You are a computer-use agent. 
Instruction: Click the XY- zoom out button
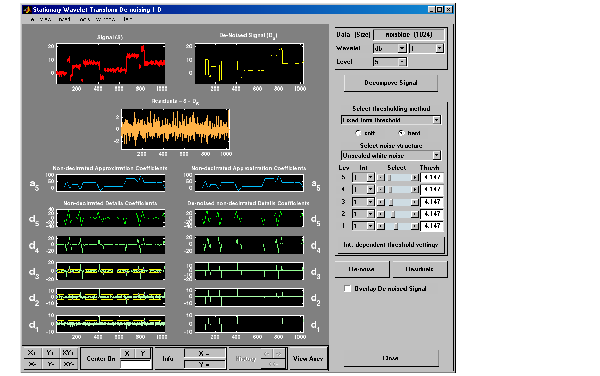pos(68,364)
